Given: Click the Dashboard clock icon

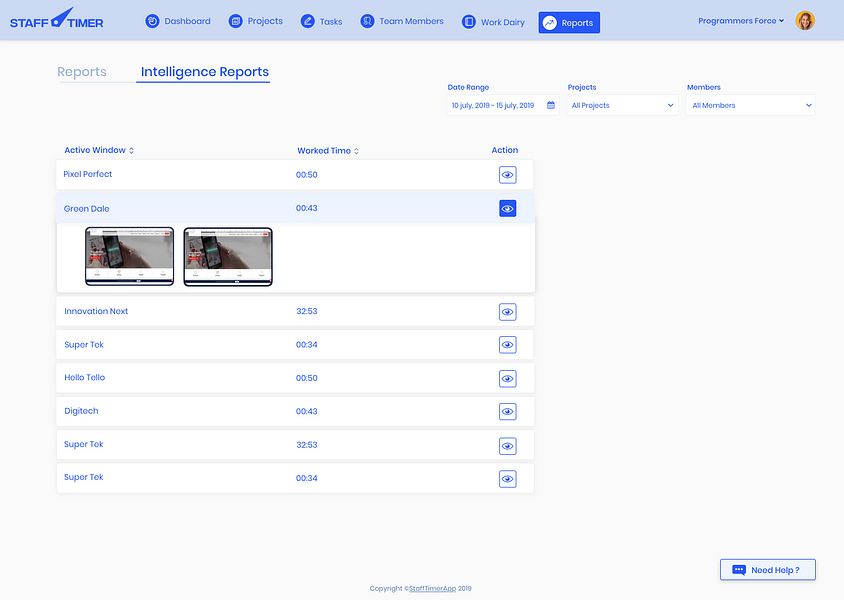Looking at the screenshot, I should point(152,21).
